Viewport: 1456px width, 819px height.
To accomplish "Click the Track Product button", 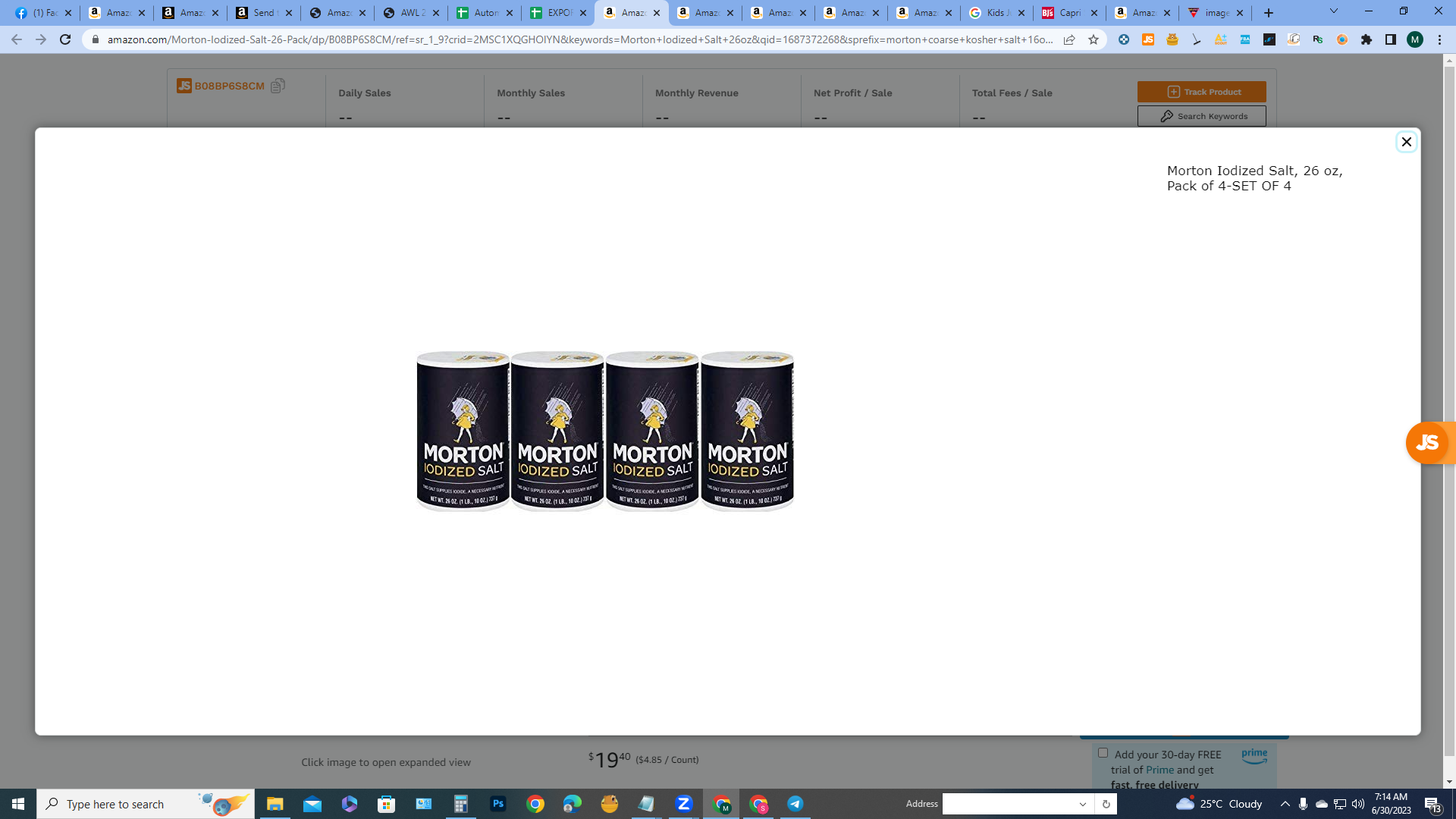I will 1201,92.
